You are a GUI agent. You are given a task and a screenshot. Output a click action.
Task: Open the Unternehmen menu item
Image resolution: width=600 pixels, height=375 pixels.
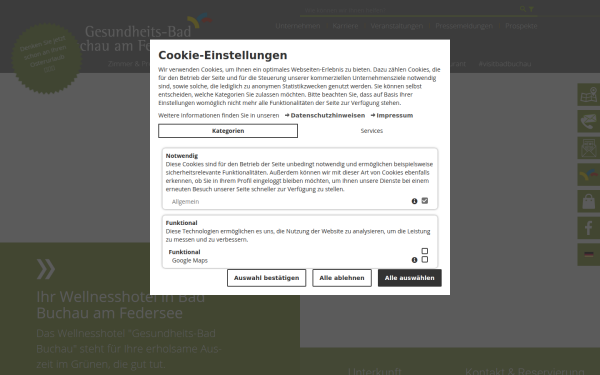pyautogui.click(x=298, y=26)
